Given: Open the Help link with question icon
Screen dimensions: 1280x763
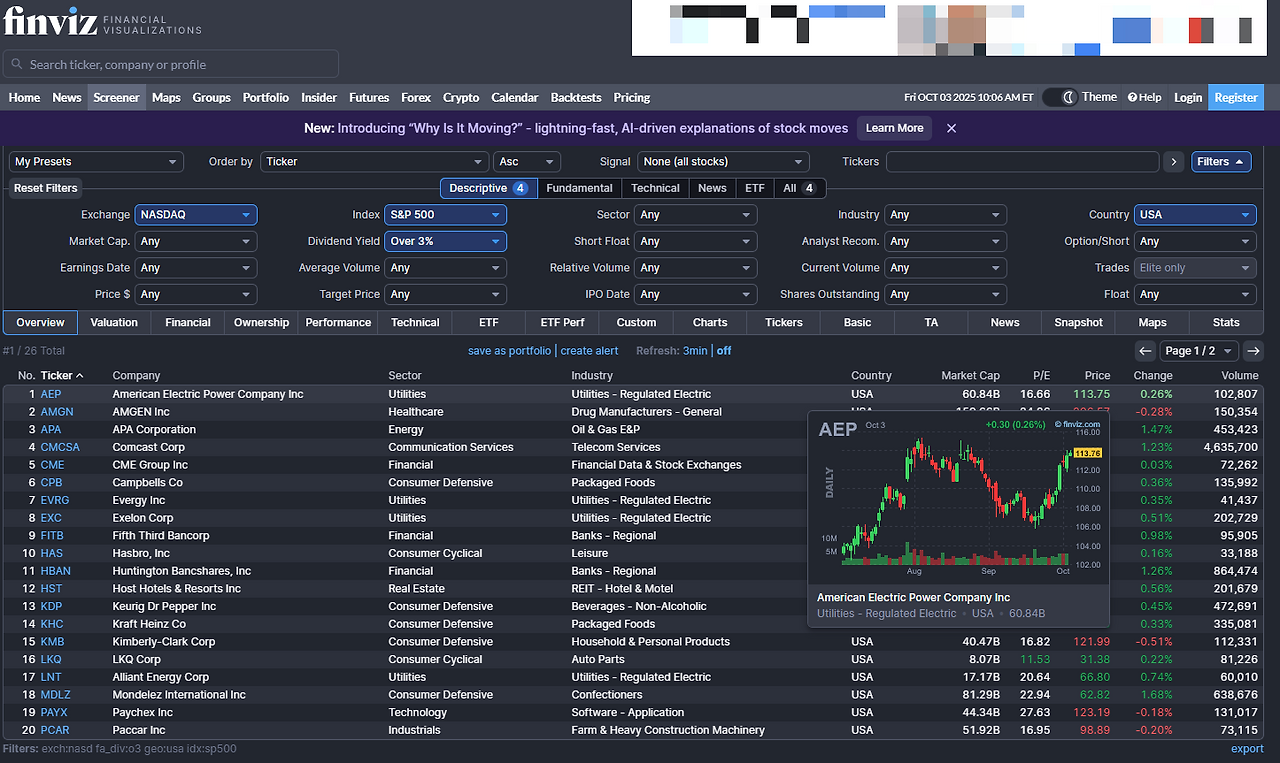Looking at the screenshot, I should click(1144, 97).
